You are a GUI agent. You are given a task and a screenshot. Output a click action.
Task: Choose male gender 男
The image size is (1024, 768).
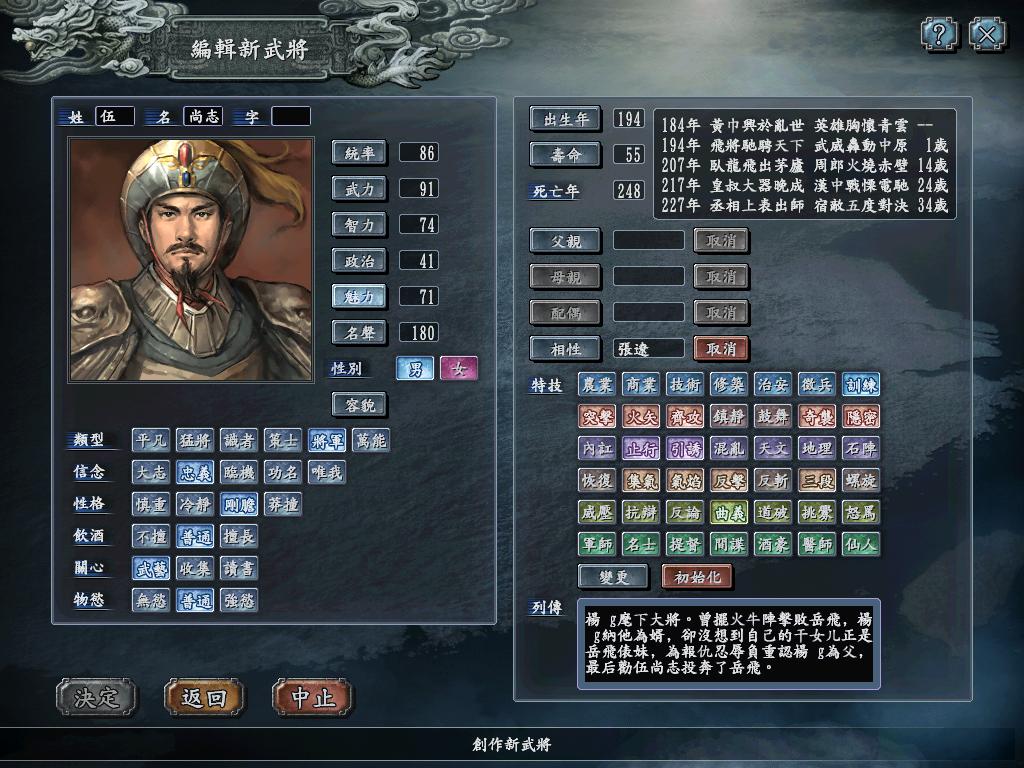[x=415, y=369]
